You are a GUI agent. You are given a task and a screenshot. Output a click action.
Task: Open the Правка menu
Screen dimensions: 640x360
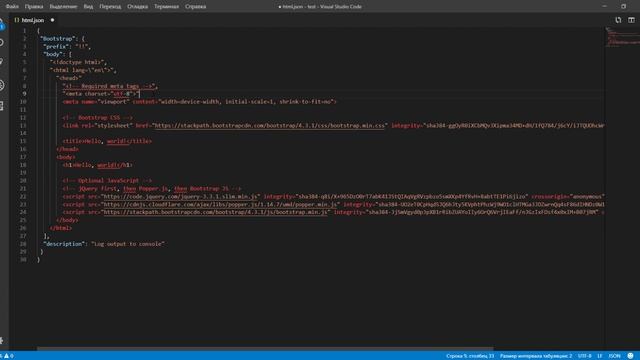click(x=34, y=7)
